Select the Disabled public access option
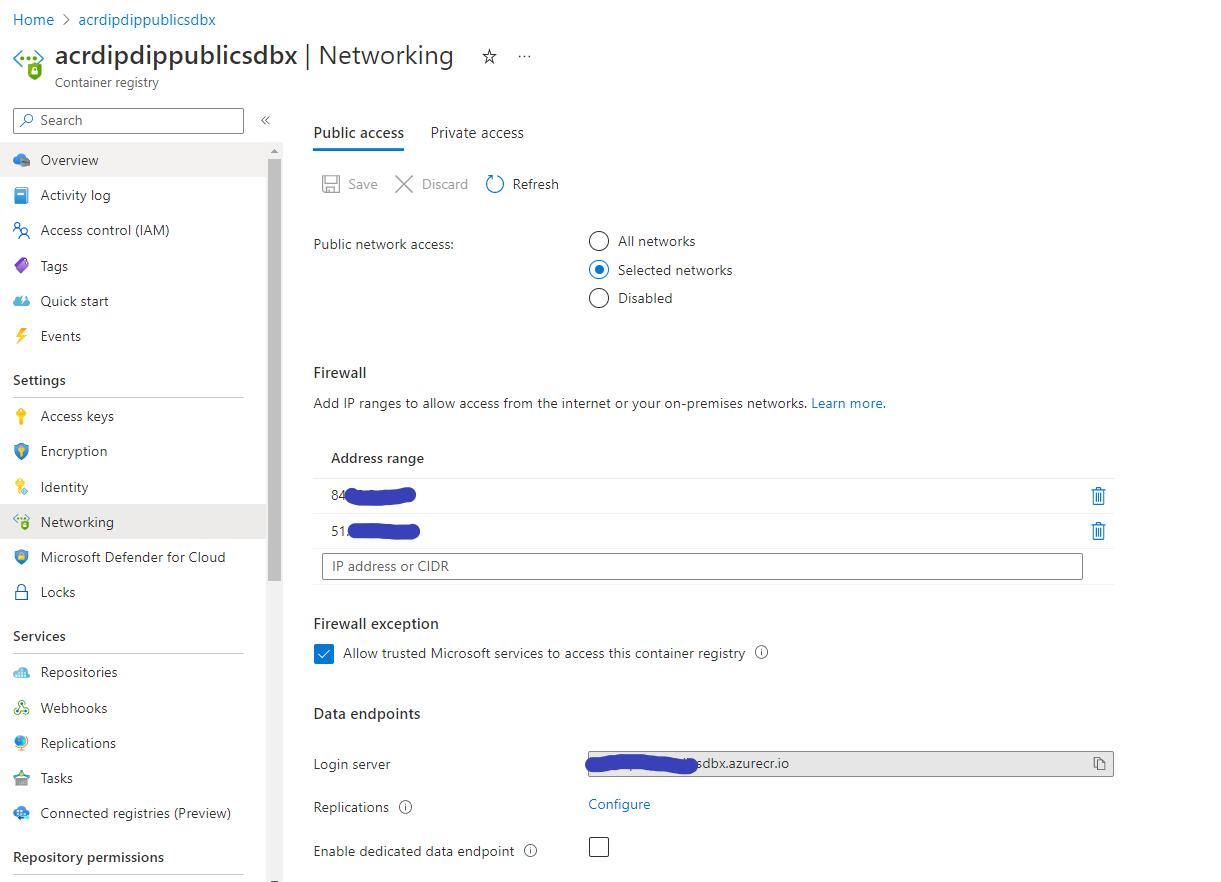 pyautogui.click(x=599, y=298)
